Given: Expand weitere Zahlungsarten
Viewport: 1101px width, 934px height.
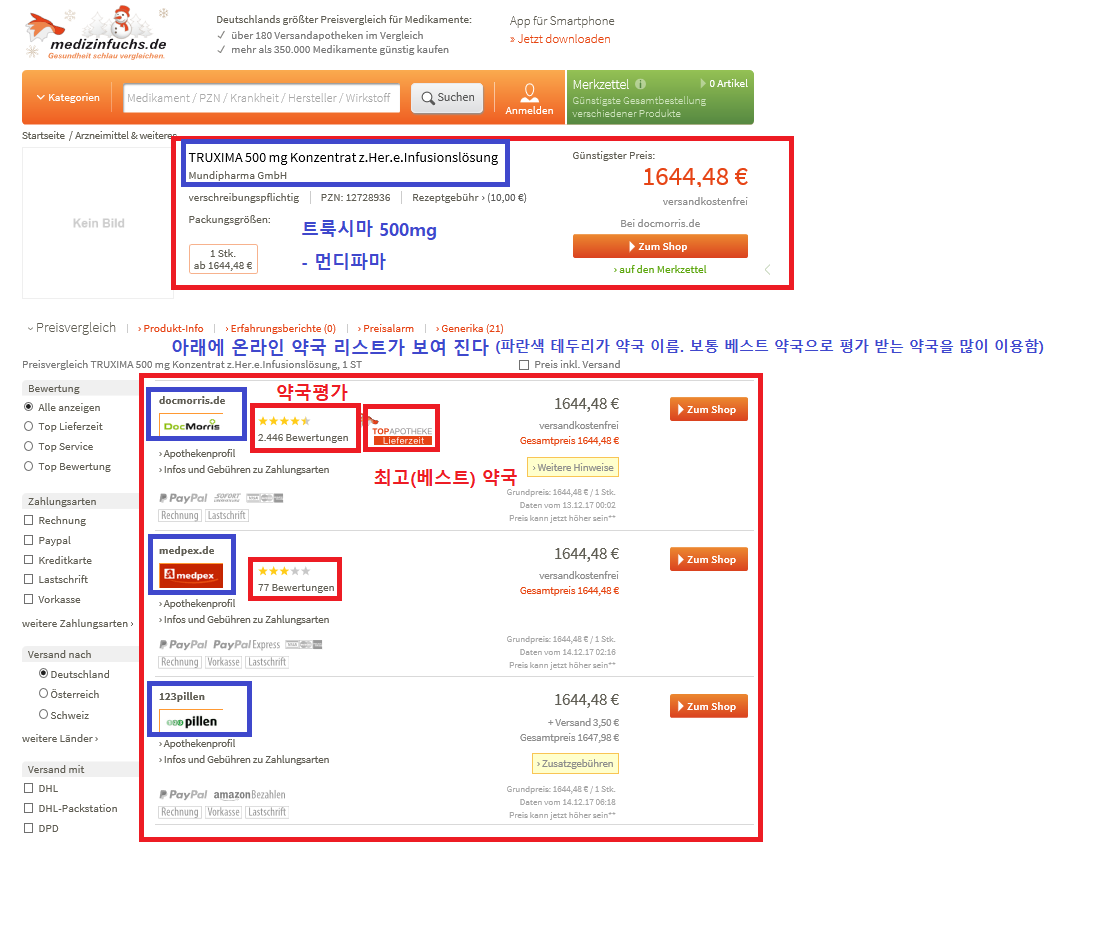Looking at the screenshot, I should [77, 624].
